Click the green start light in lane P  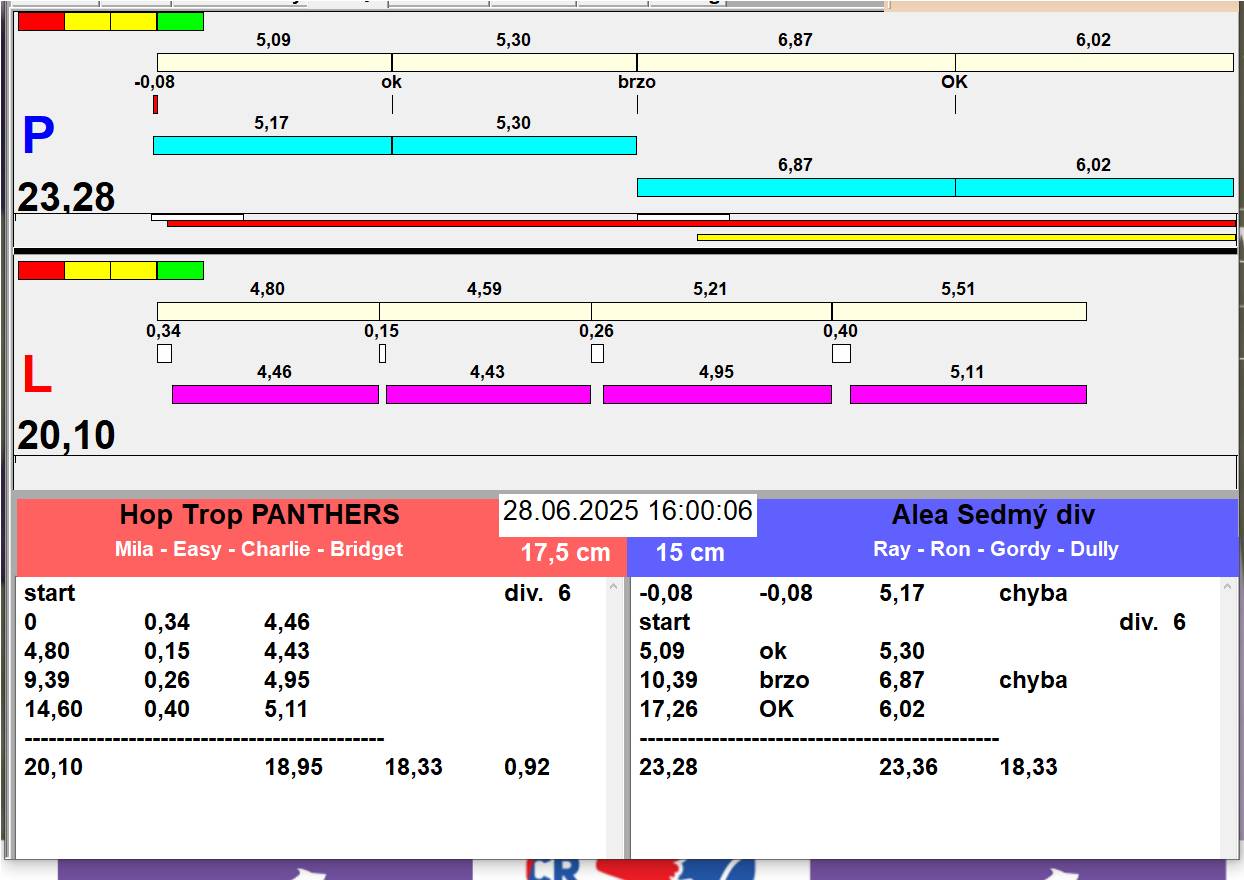tap(180, 21)
